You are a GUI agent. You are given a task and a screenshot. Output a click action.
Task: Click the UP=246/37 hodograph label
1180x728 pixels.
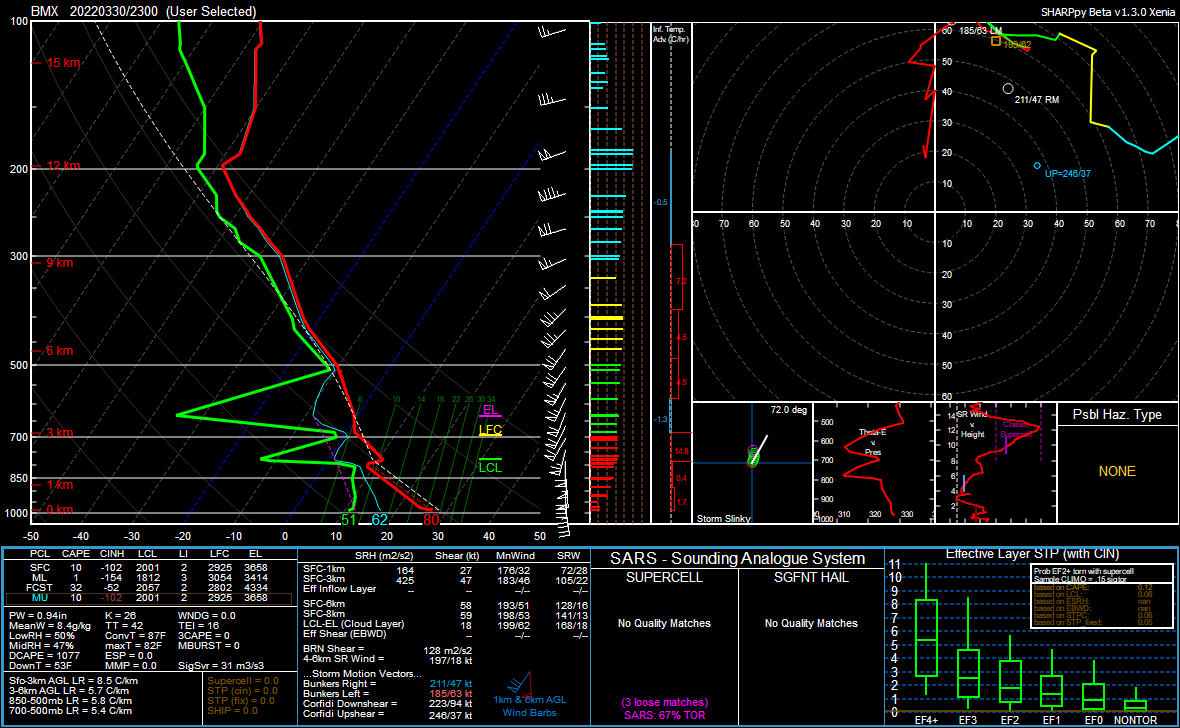1067,174
